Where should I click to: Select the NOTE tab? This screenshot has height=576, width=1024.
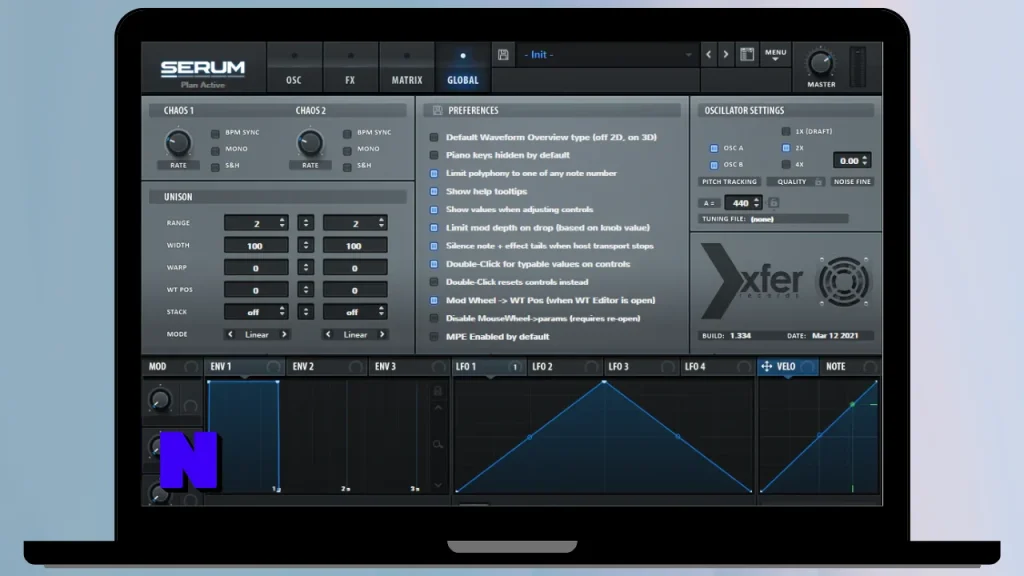(850, 367)
